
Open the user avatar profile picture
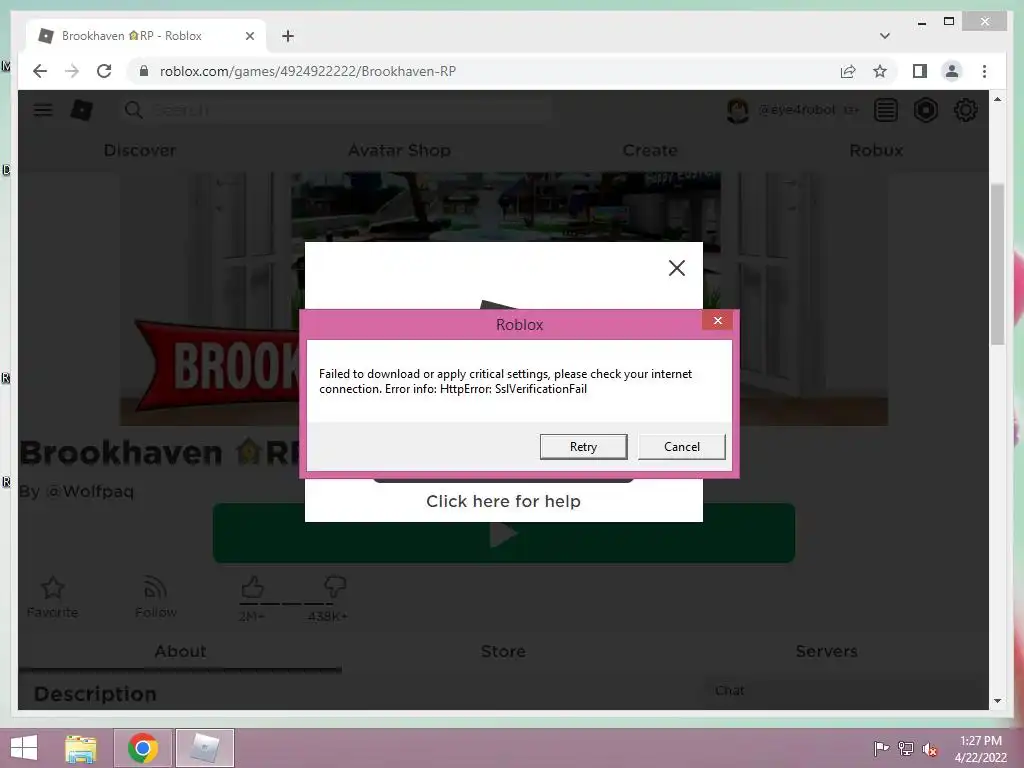tap(738, 110)
